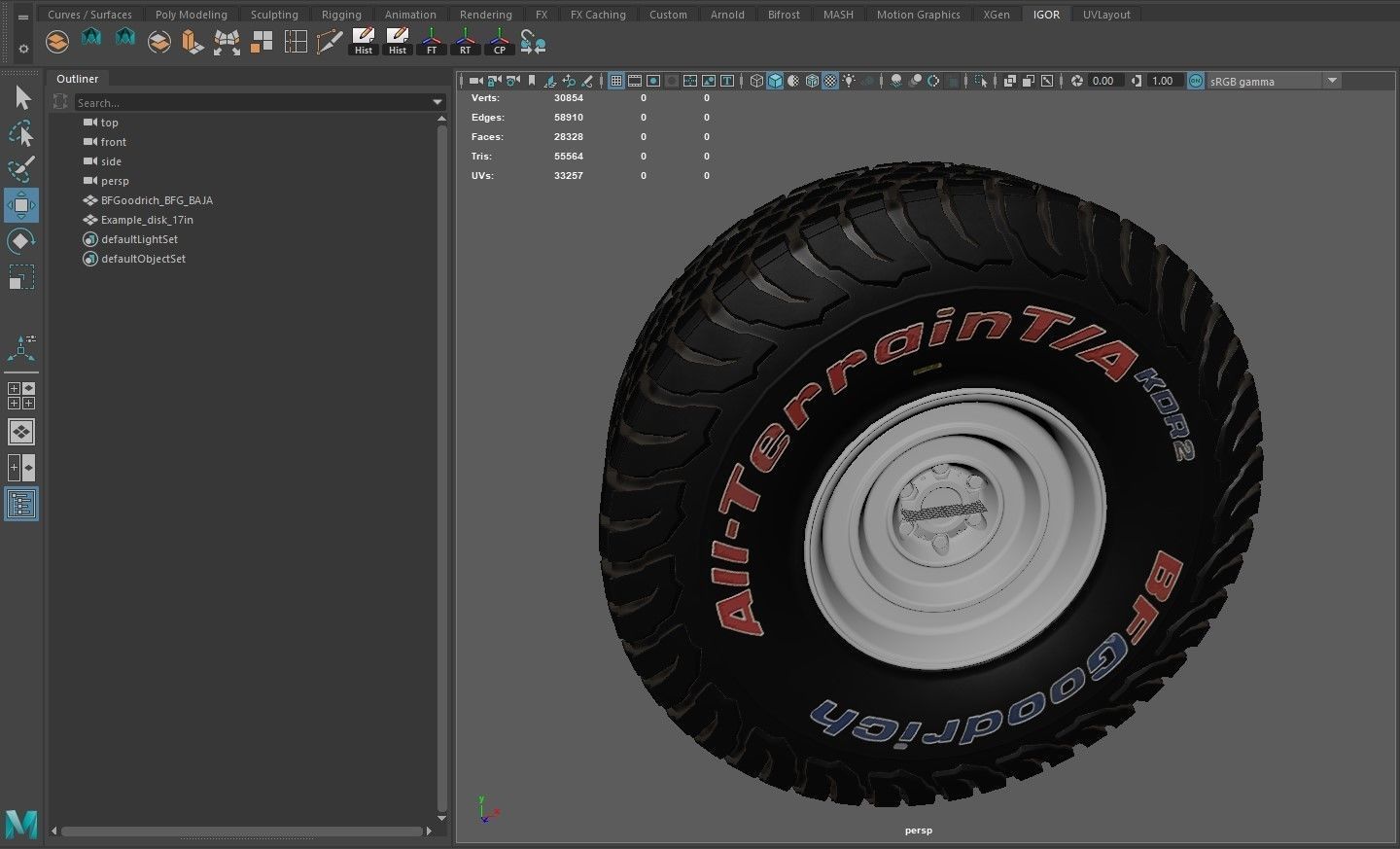Choose the Move tool in toolbox
This screenshot has width=1400, height=849.
point(21,205)
